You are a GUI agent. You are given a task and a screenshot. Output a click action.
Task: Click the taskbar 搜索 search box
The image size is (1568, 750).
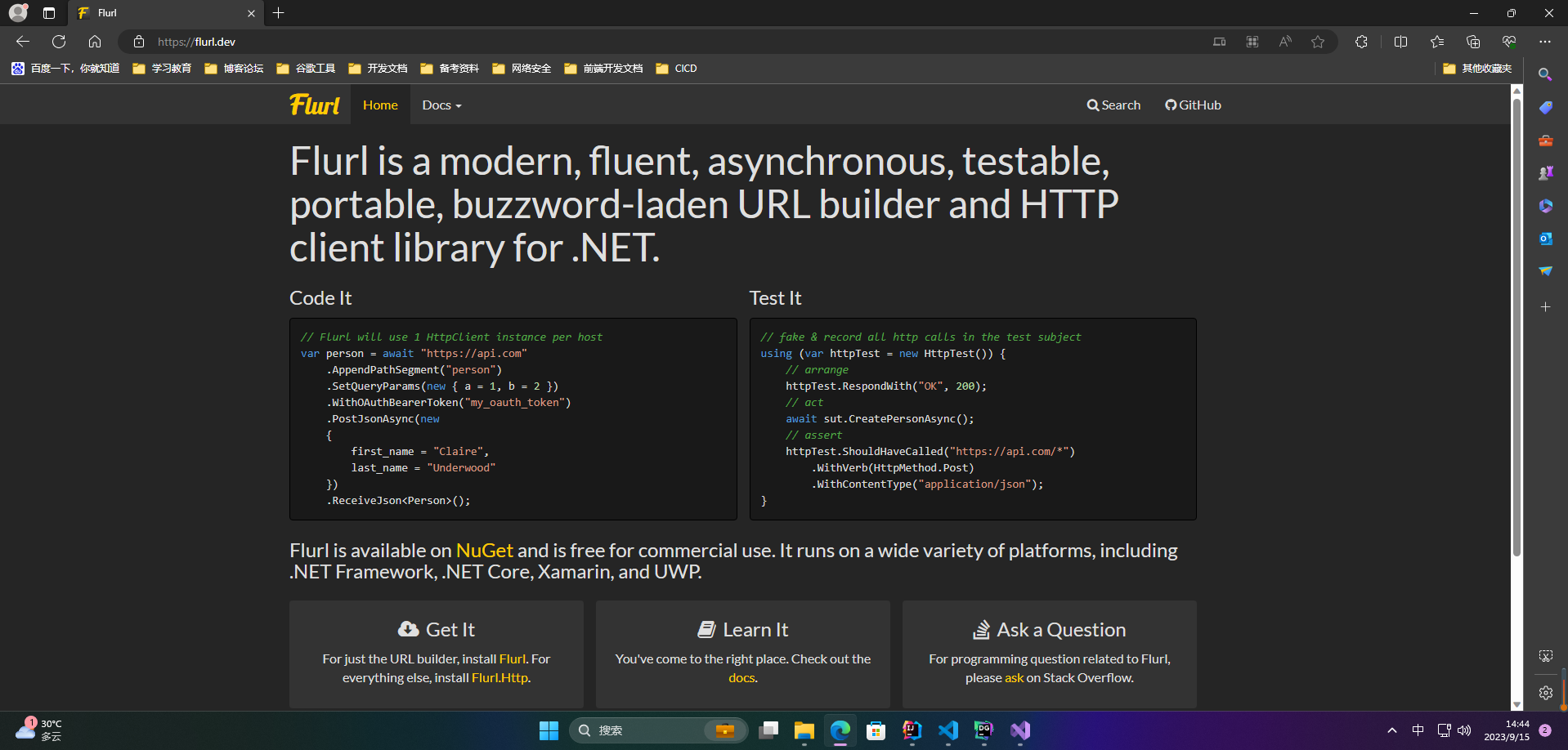[659, 730]
